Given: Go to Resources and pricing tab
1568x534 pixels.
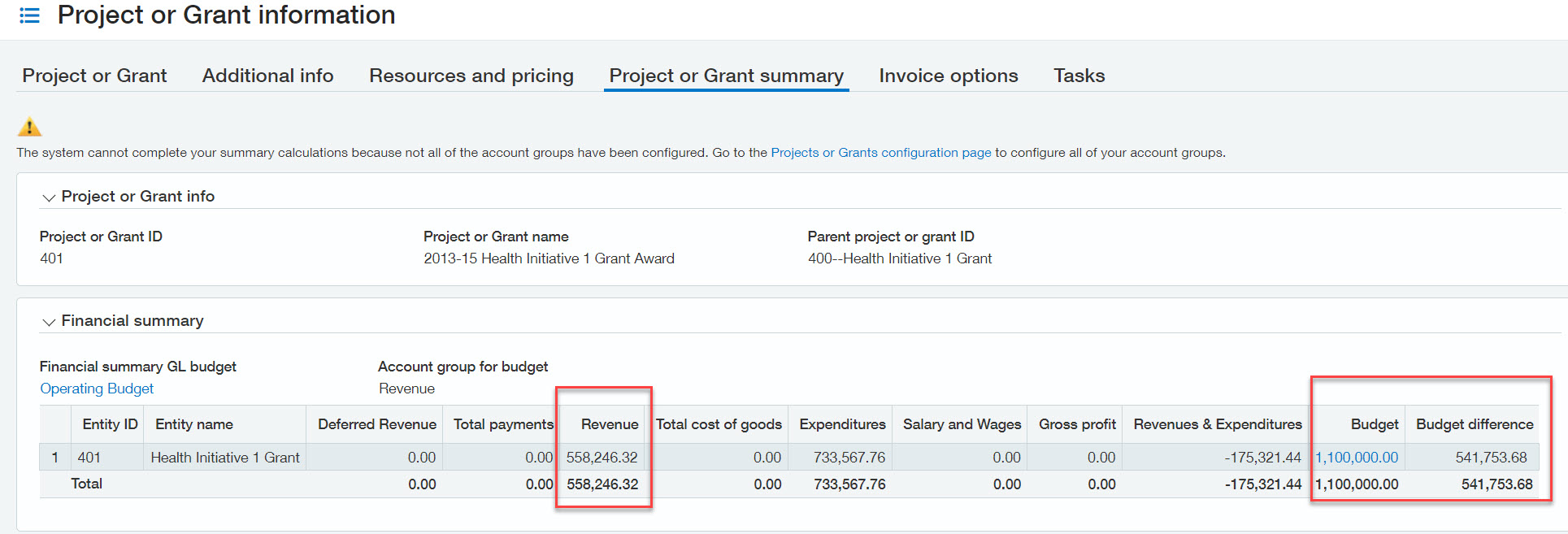Looking at the screenshot, I should [471, 76].
